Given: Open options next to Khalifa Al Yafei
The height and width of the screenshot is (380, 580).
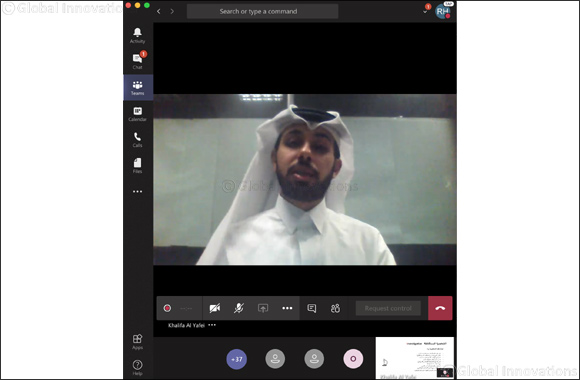Looking at the screenshot, I should pyautogui.click(x=212, y=325).
